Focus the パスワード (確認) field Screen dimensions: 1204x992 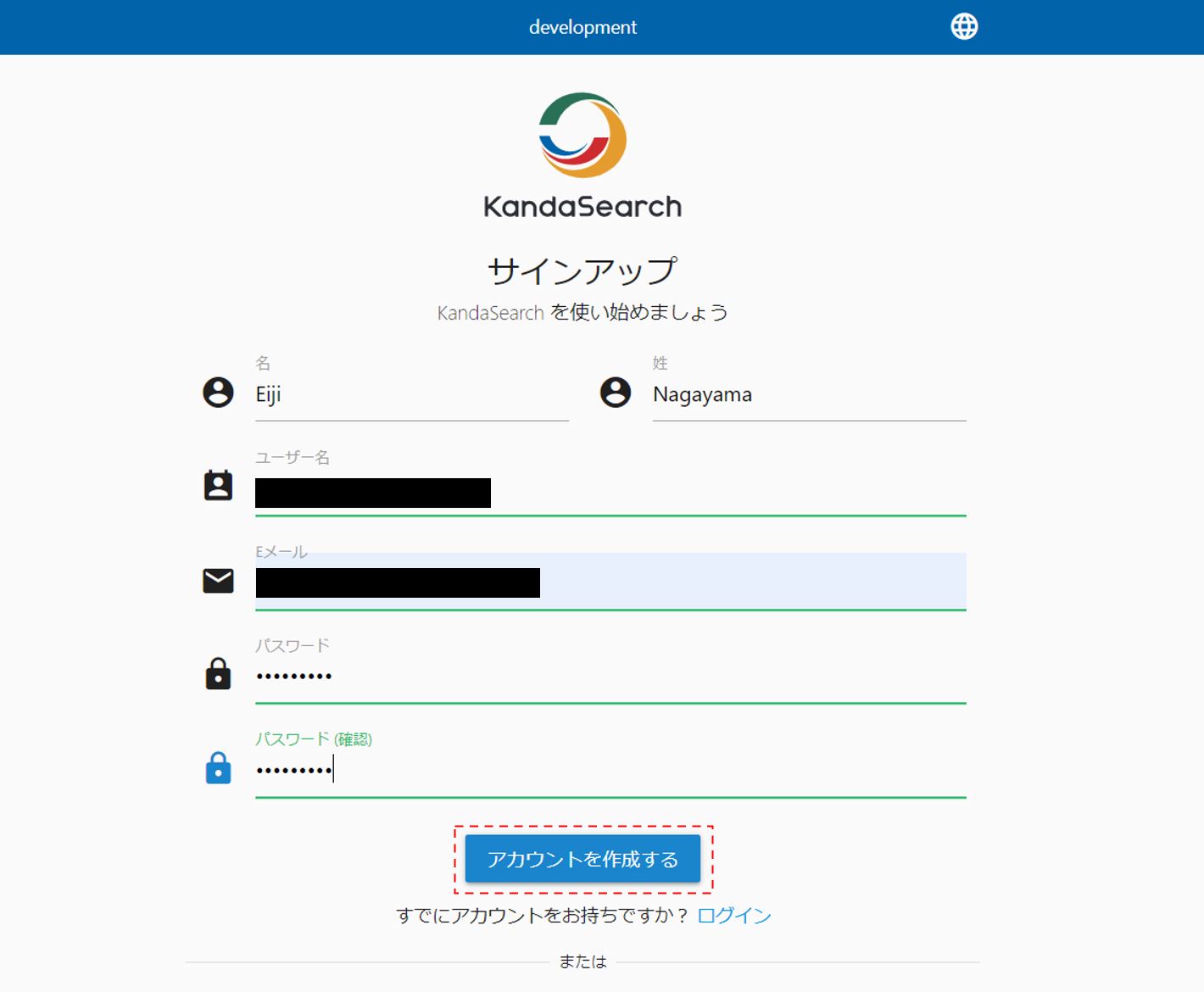tap(610, 770)
